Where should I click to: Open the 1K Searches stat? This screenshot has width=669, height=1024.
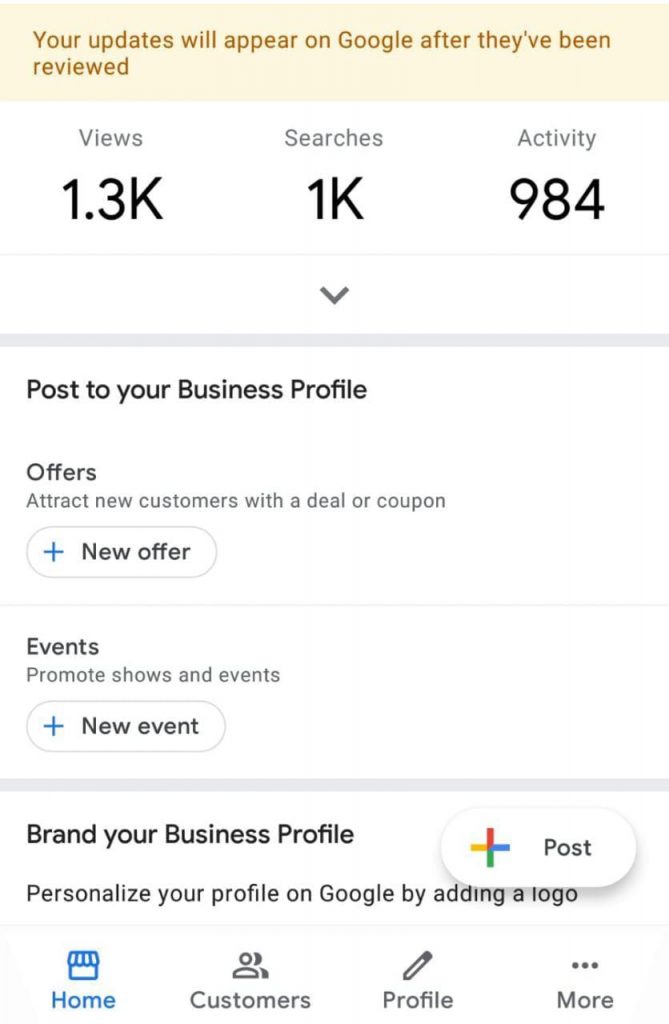click(x=334, y=175)
